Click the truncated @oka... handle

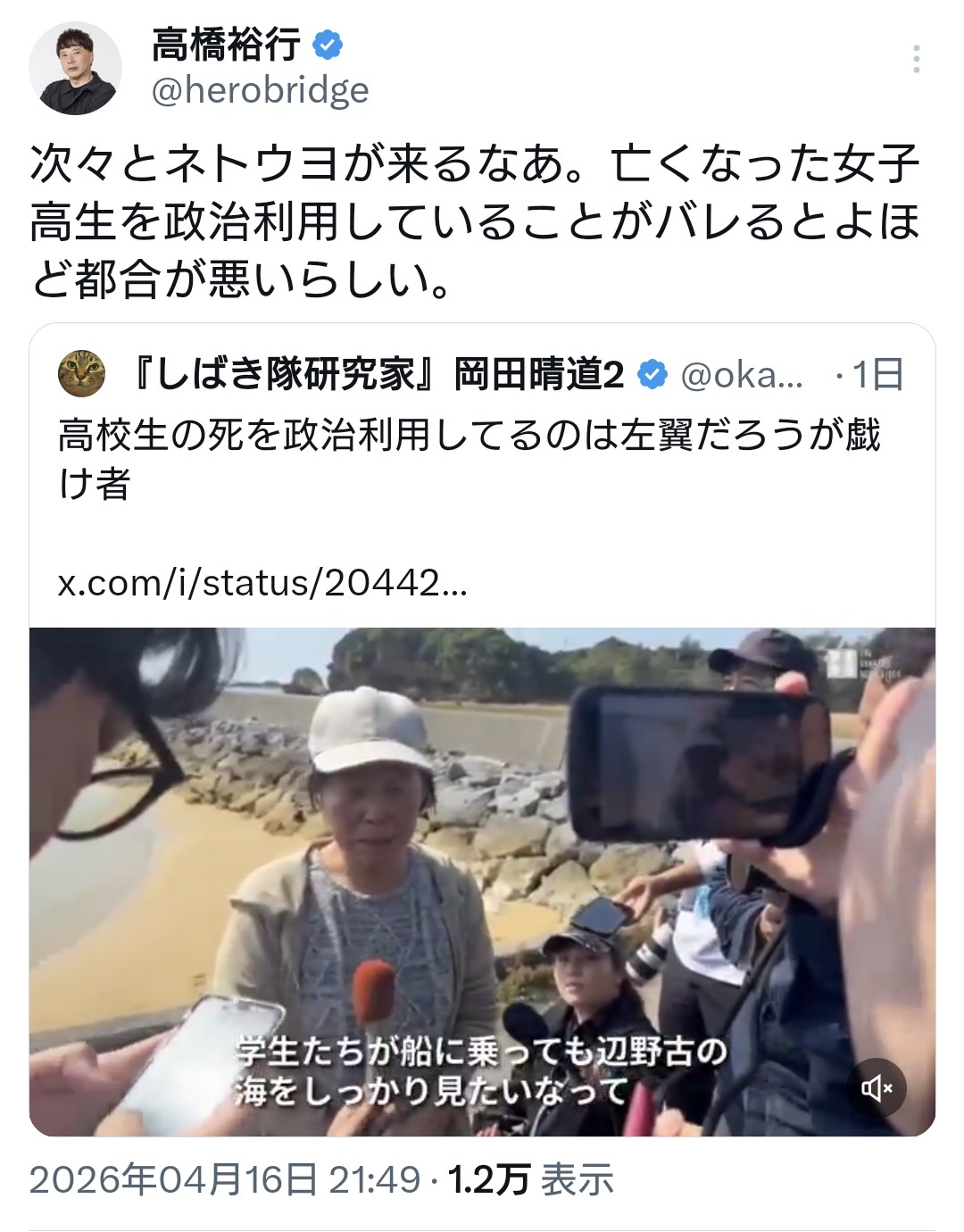742,376
